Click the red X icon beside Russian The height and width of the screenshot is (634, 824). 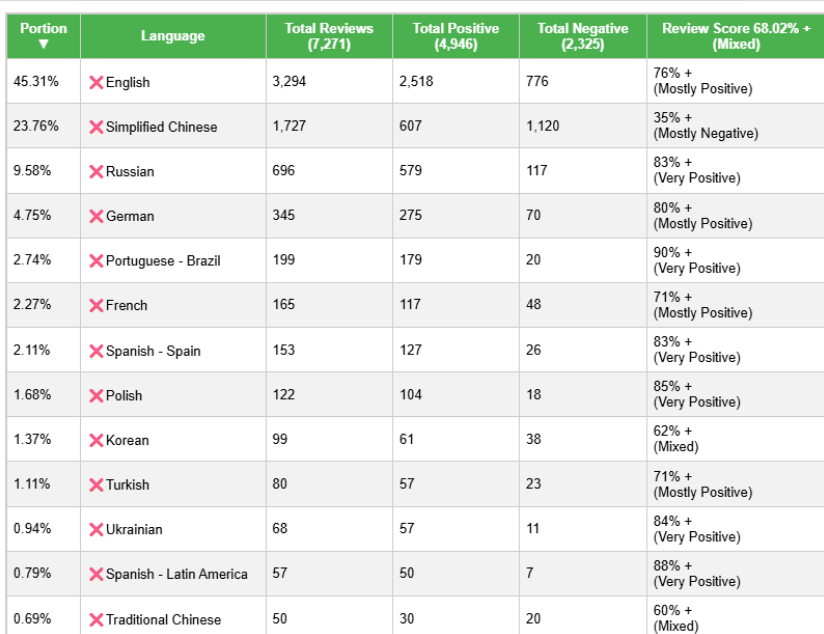point(96,172)
